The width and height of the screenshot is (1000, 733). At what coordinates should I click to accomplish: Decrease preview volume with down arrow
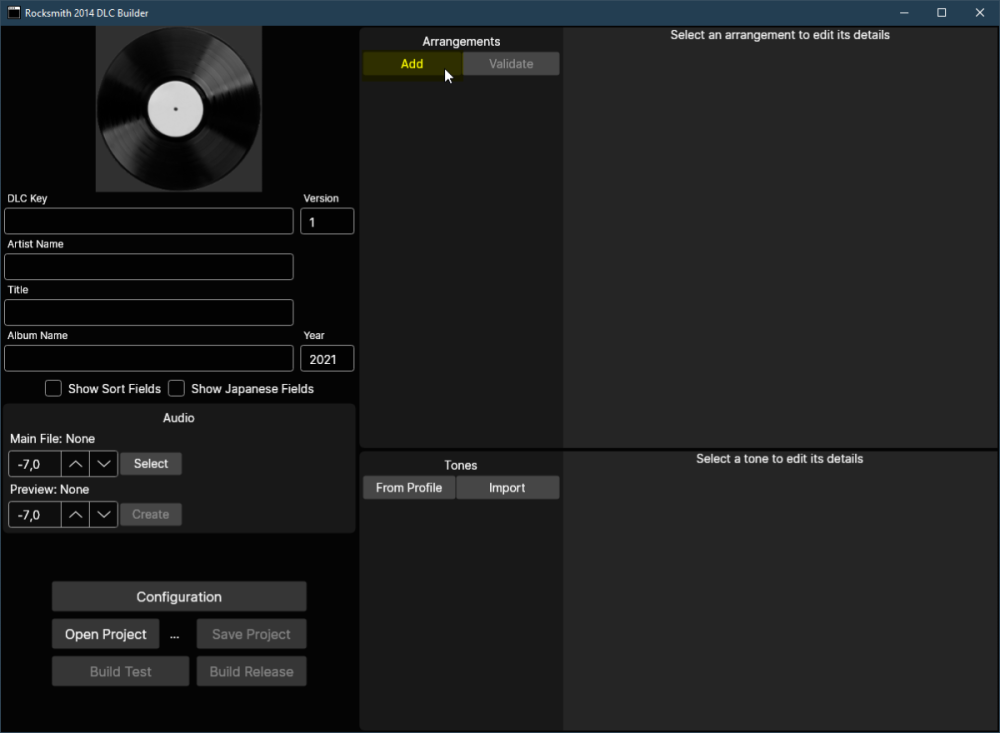pyautogui.click(x=104, y=515)
